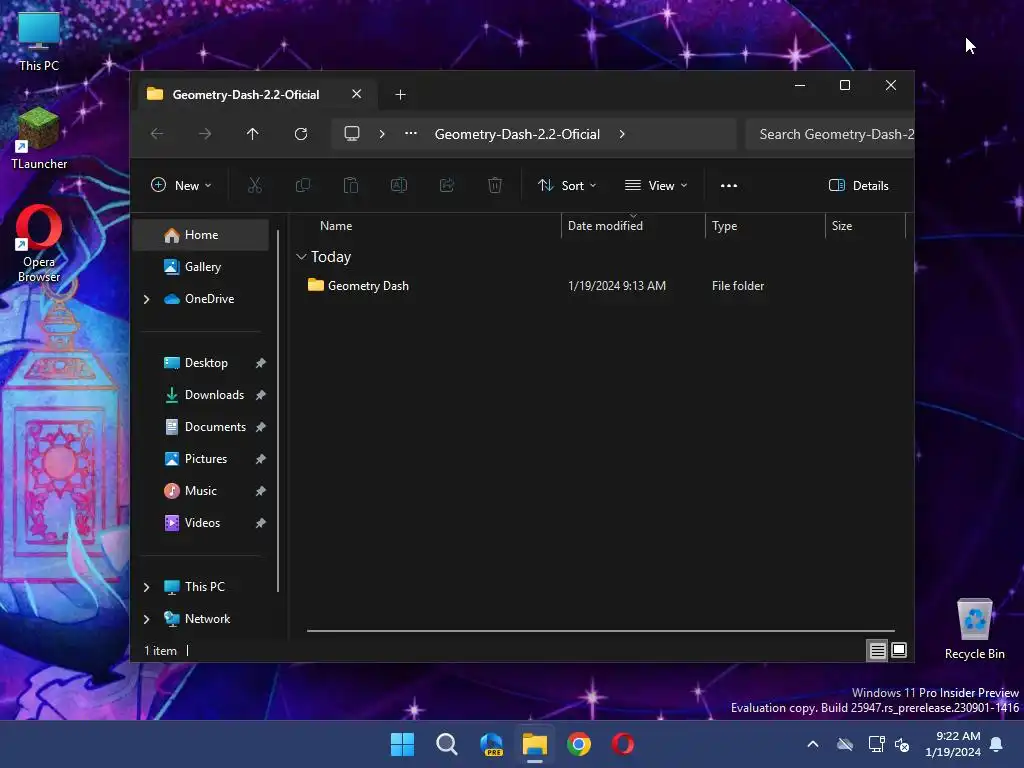Open taskbar Search

447,744
